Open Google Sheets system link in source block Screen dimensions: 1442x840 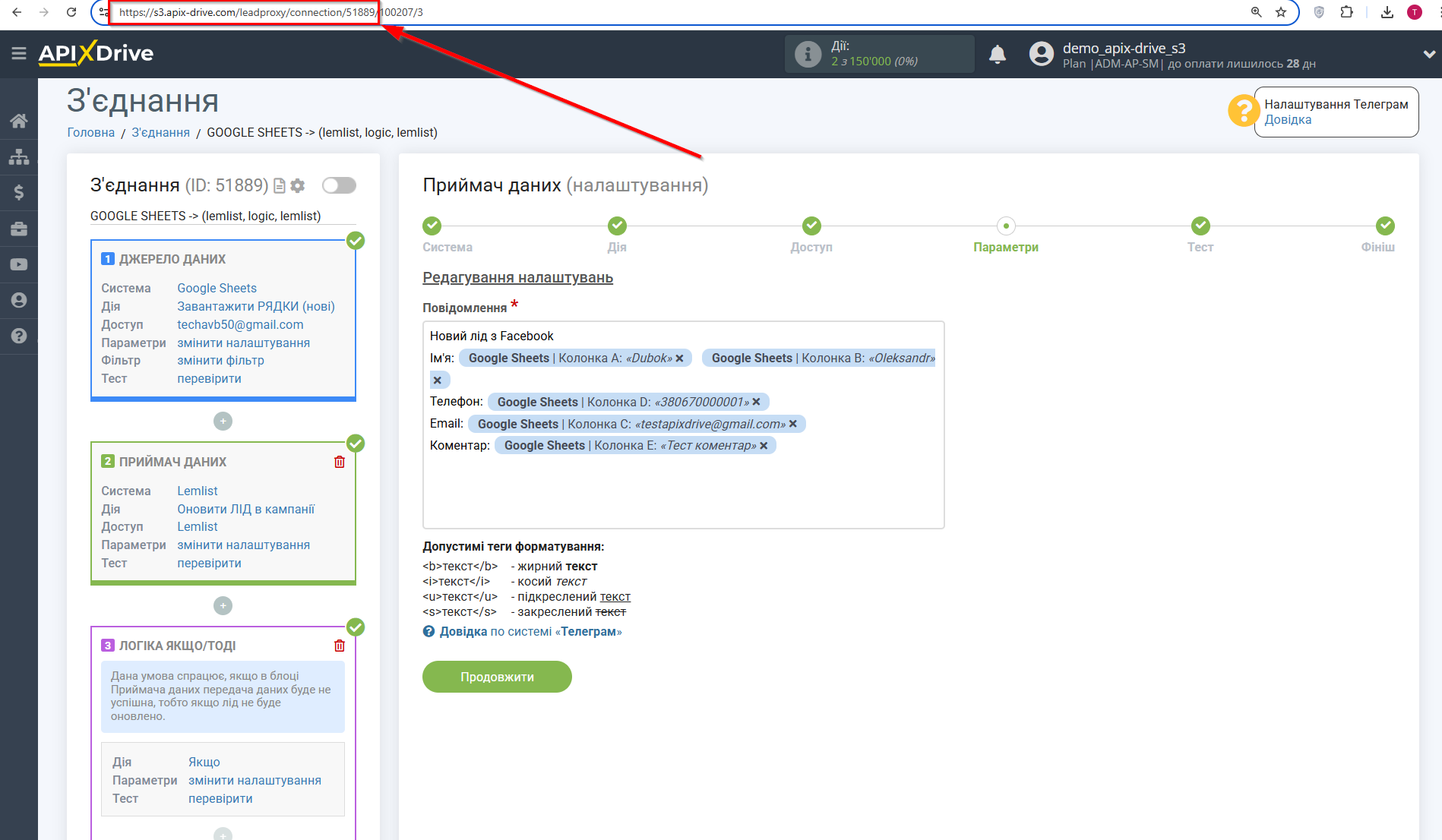(217, 288)
